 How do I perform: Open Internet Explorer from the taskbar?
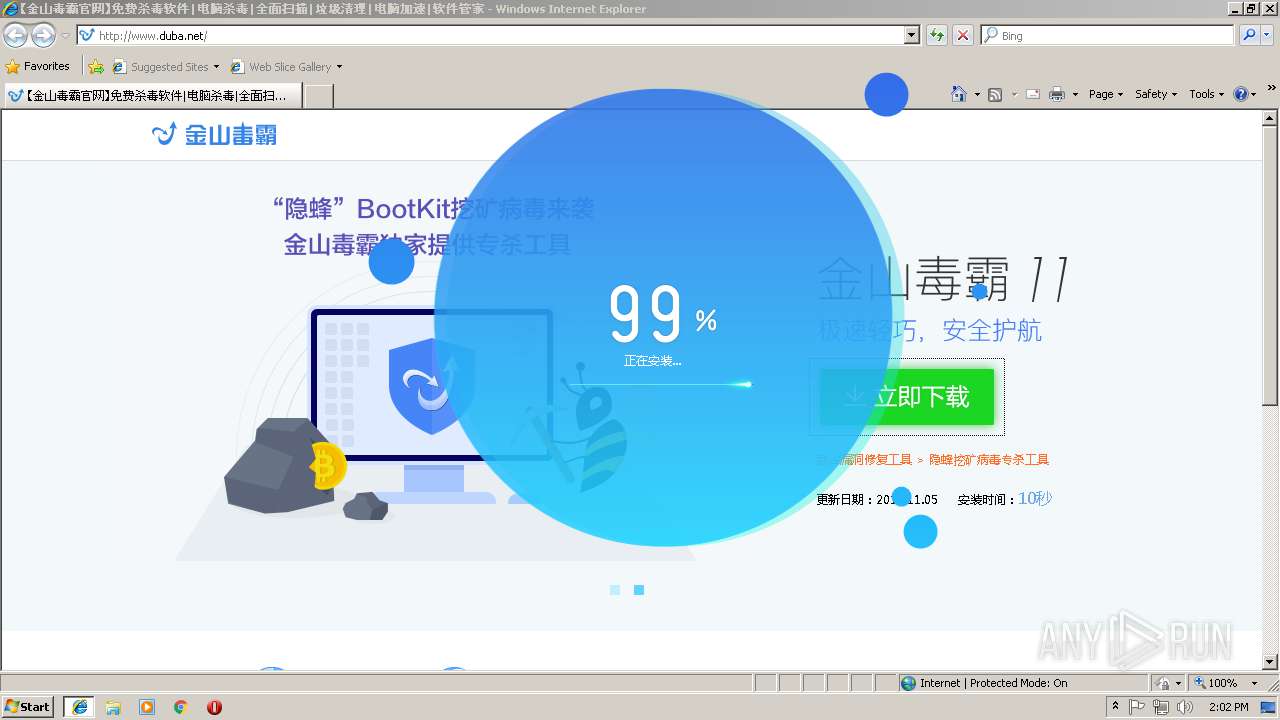(79, 707)
